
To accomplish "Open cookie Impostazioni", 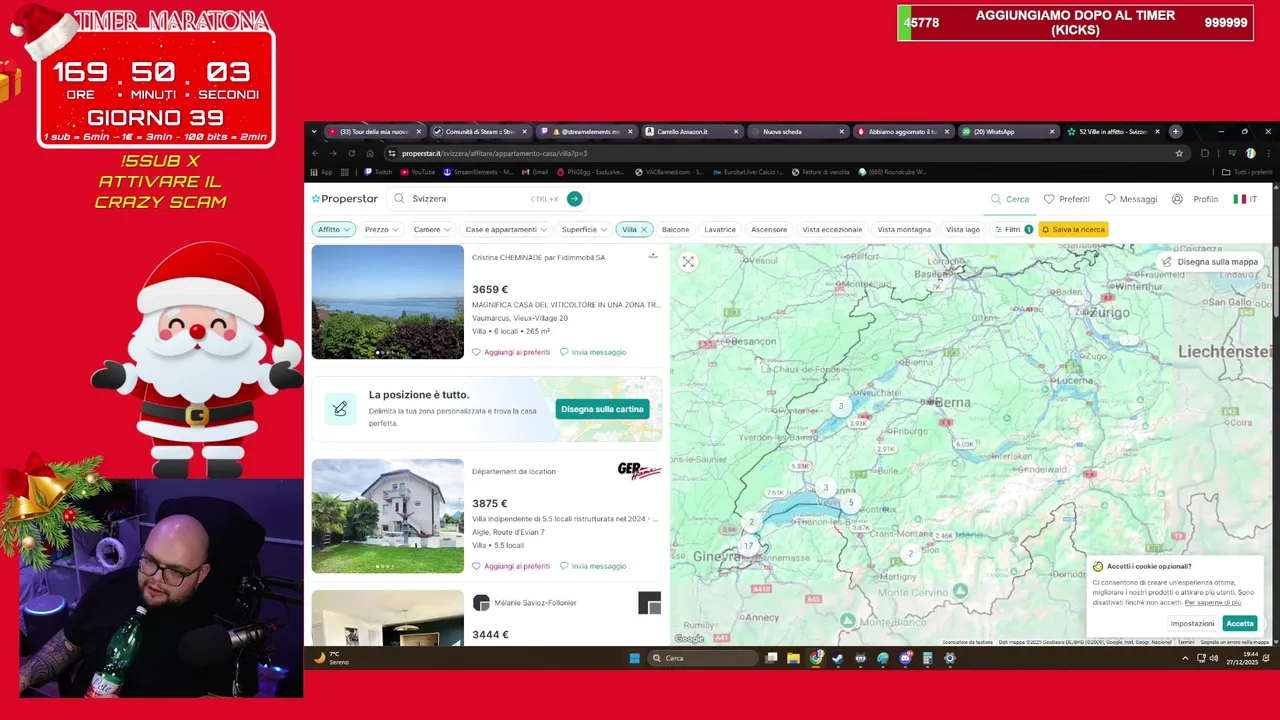I will pyautogui.click(x=1192, y=623).
